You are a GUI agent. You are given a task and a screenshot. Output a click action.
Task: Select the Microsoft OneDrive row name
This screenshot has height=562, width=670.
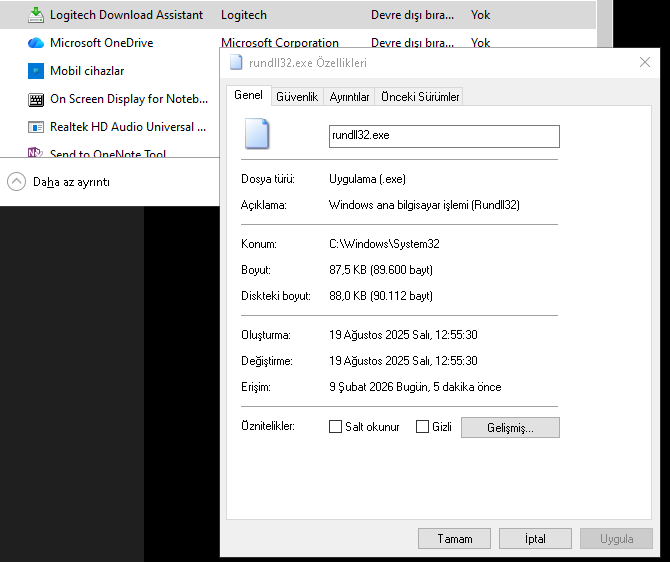pos(101,43)
